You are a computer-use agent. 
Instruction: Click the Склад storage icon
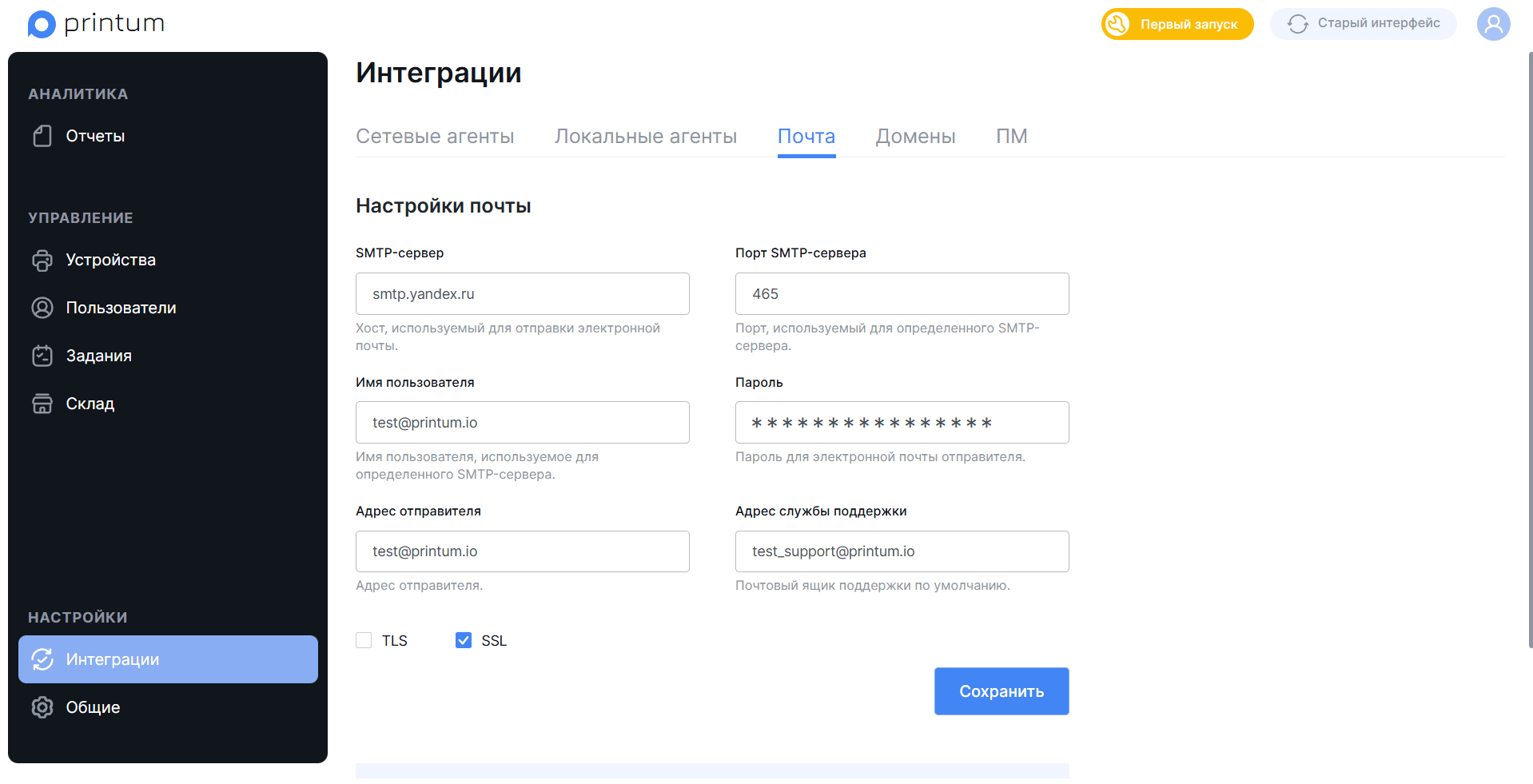pyautogui.click(x=42, y=404)
